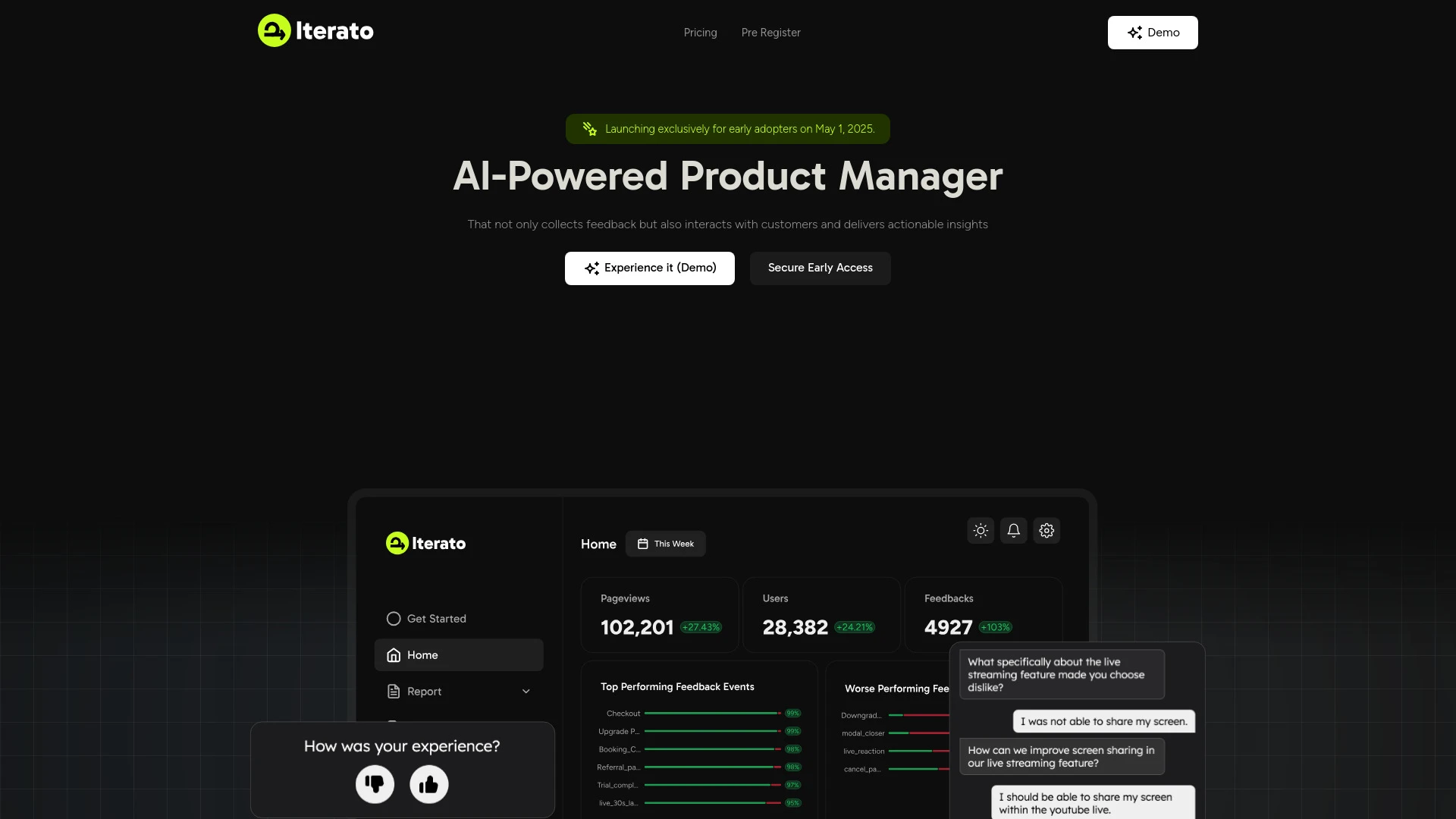Click the sparkle icon on the Demo button
The height and width of the screenshot is (819, 1456).
pyautogui.click(x=1135, y=33)
